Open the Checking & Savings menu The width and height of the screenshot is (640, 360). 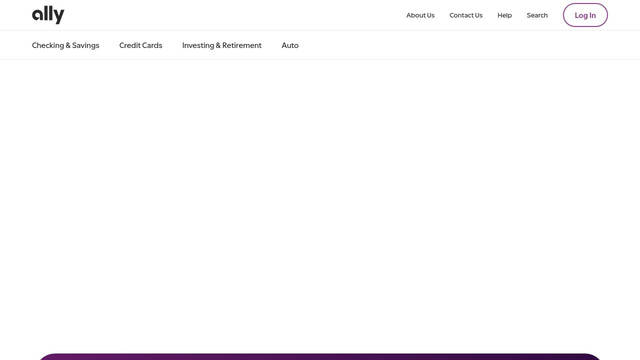click(65, 45)
